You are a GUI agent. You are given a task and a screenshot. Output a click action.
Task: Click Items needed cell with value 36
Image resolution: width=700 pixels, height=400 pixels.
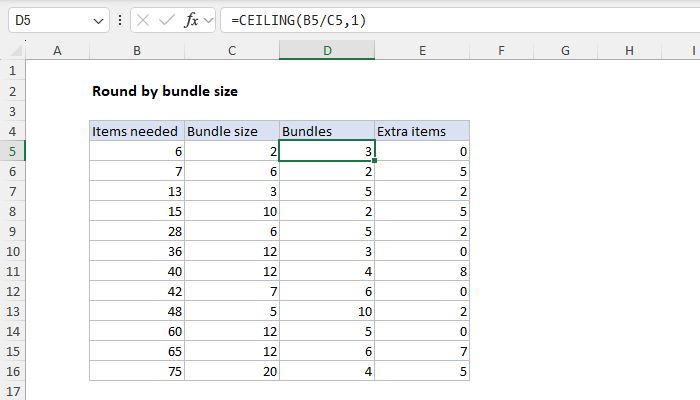pyautogui.click(x=137, y=251)
